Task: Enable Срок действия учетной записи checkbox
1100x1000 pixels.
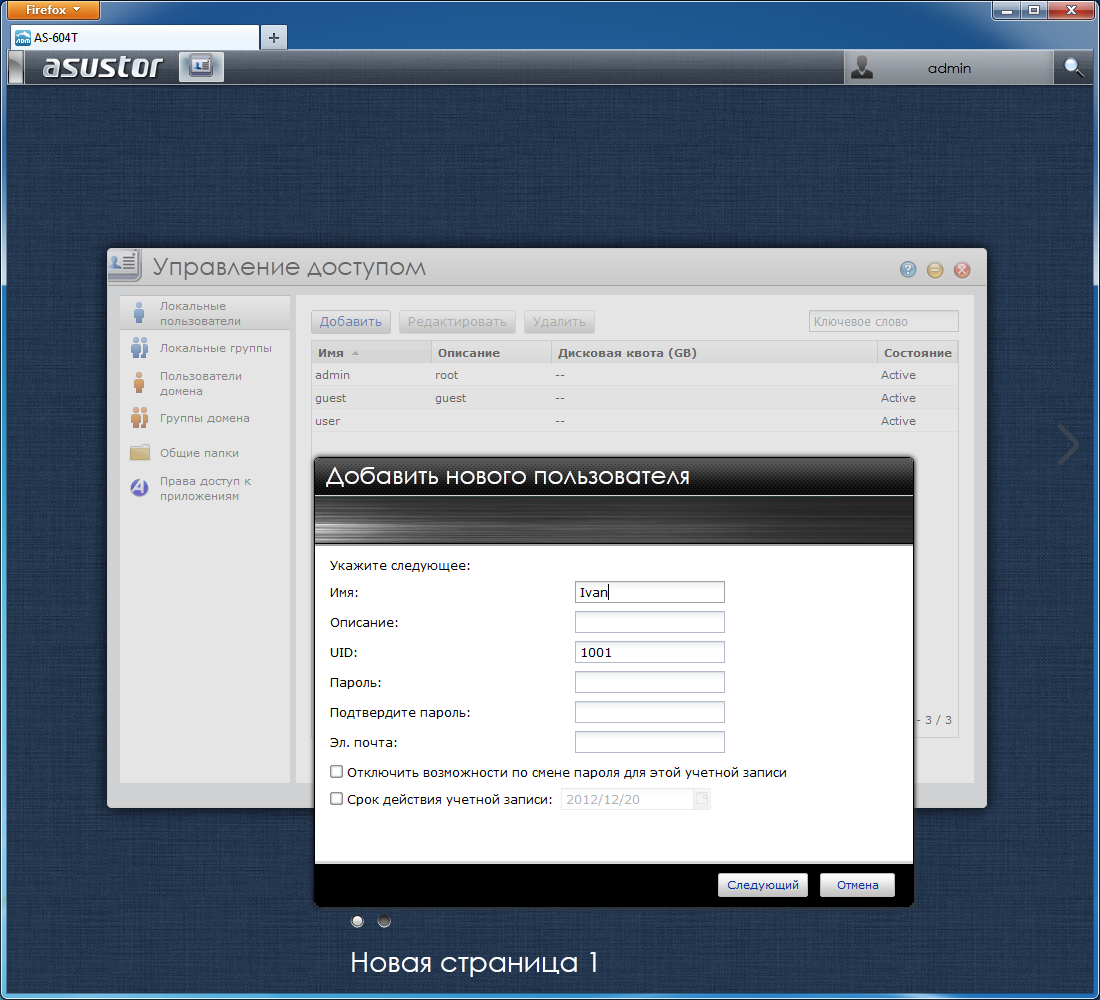Action: point(337,799)
